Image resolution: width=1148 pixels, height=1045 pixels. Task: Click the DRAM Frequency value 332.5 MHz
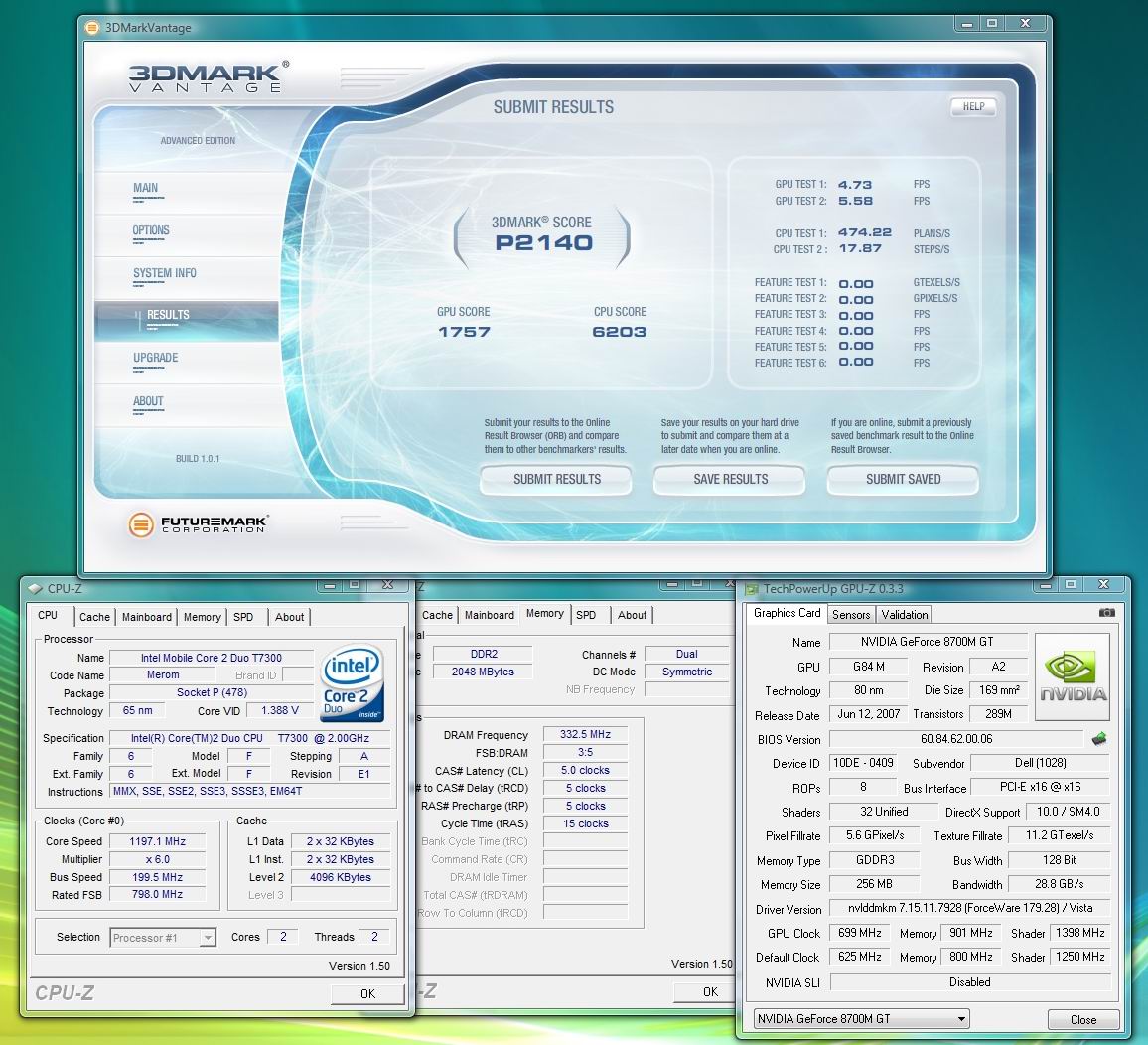(585, 734)
